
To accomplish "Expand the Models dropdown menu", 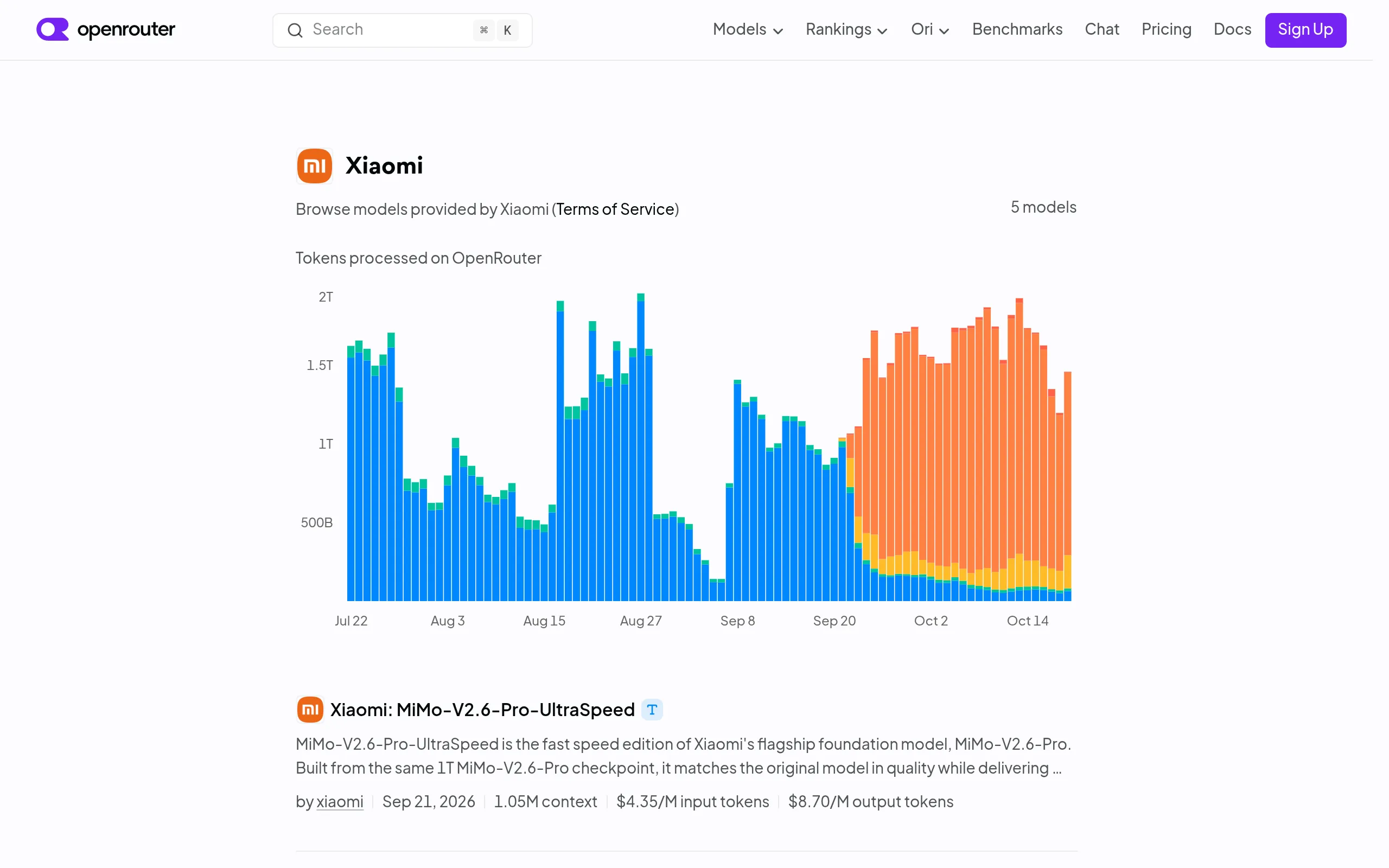I will [x=748, y=30].
